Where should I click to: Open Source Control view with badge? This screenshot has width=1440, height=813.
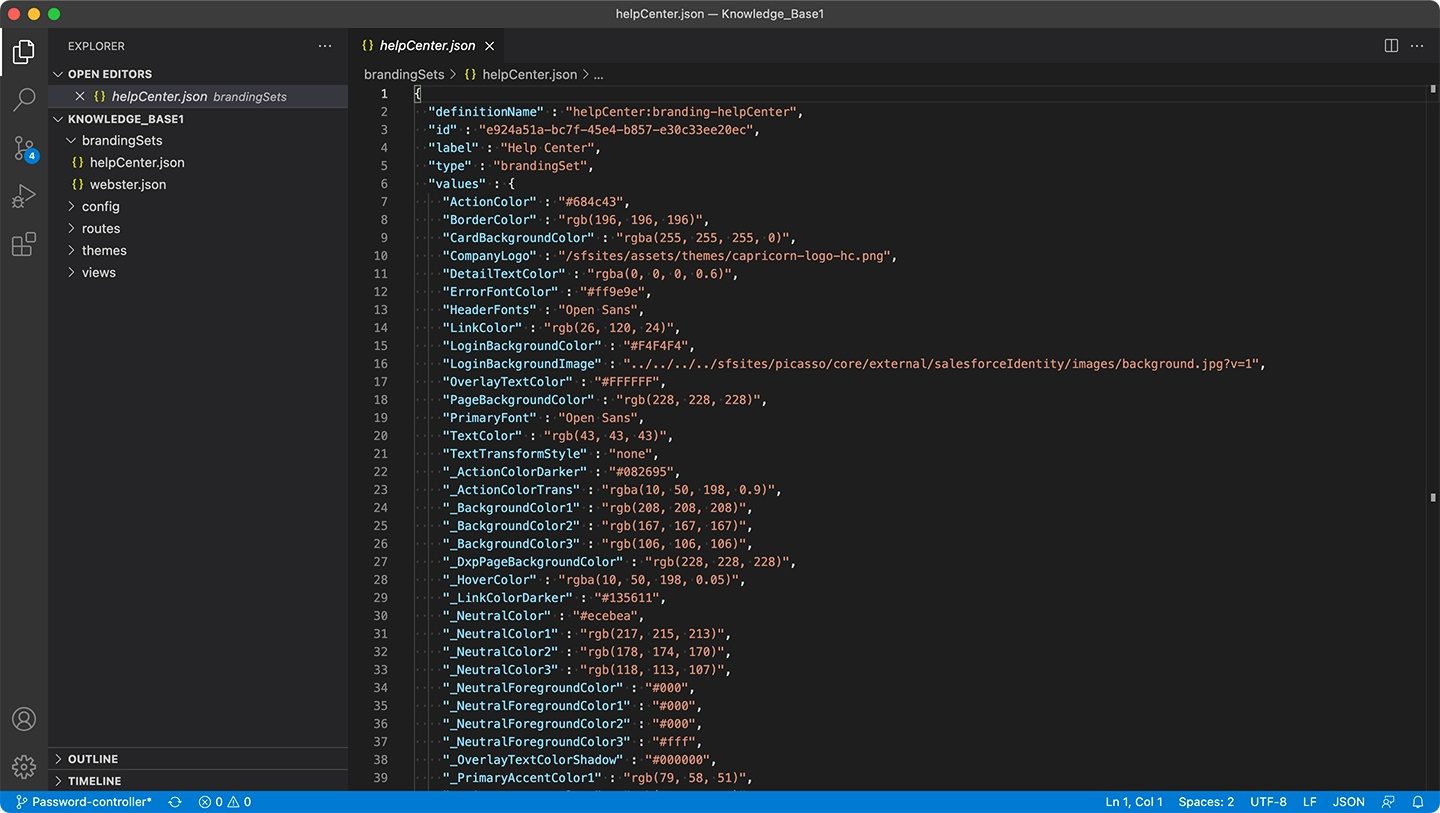[24, 149]
